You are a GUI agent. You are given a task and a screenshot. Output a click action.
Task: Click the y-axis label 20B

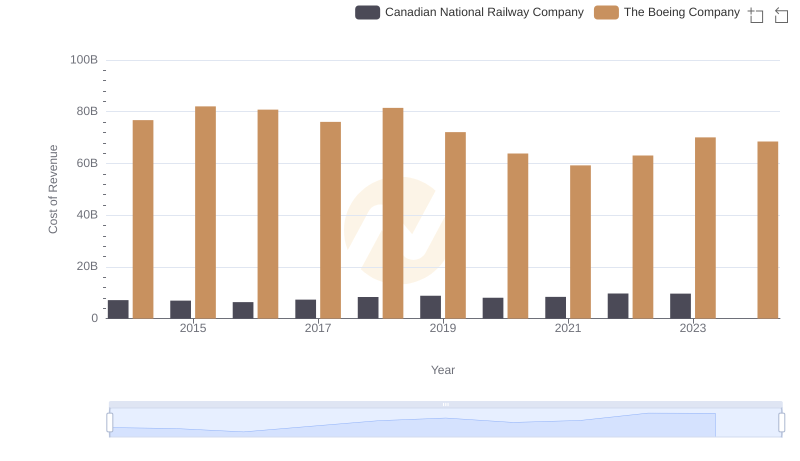pos(87,266)
